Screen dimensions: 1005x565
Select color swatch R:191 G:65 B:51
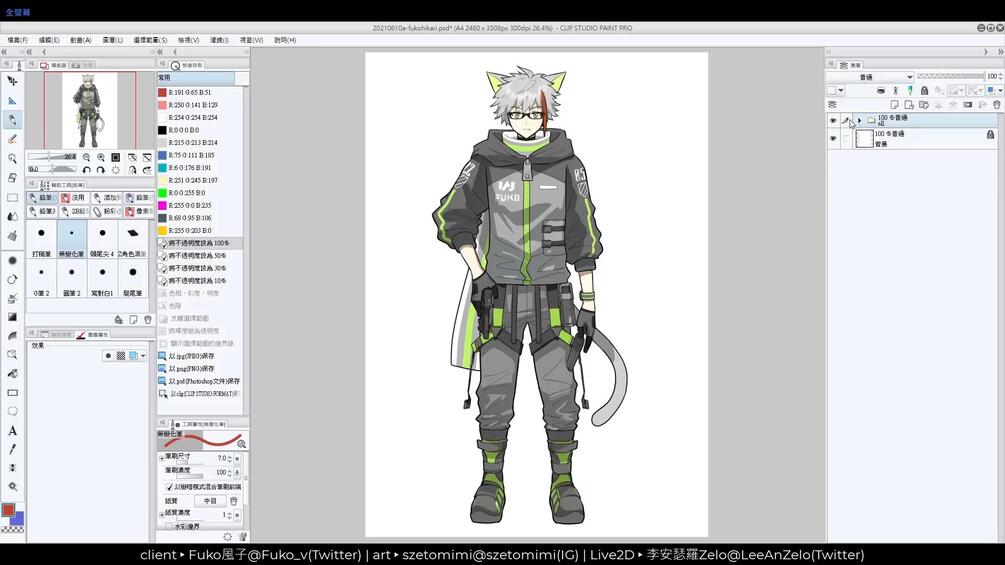click(x=162, y=92)
